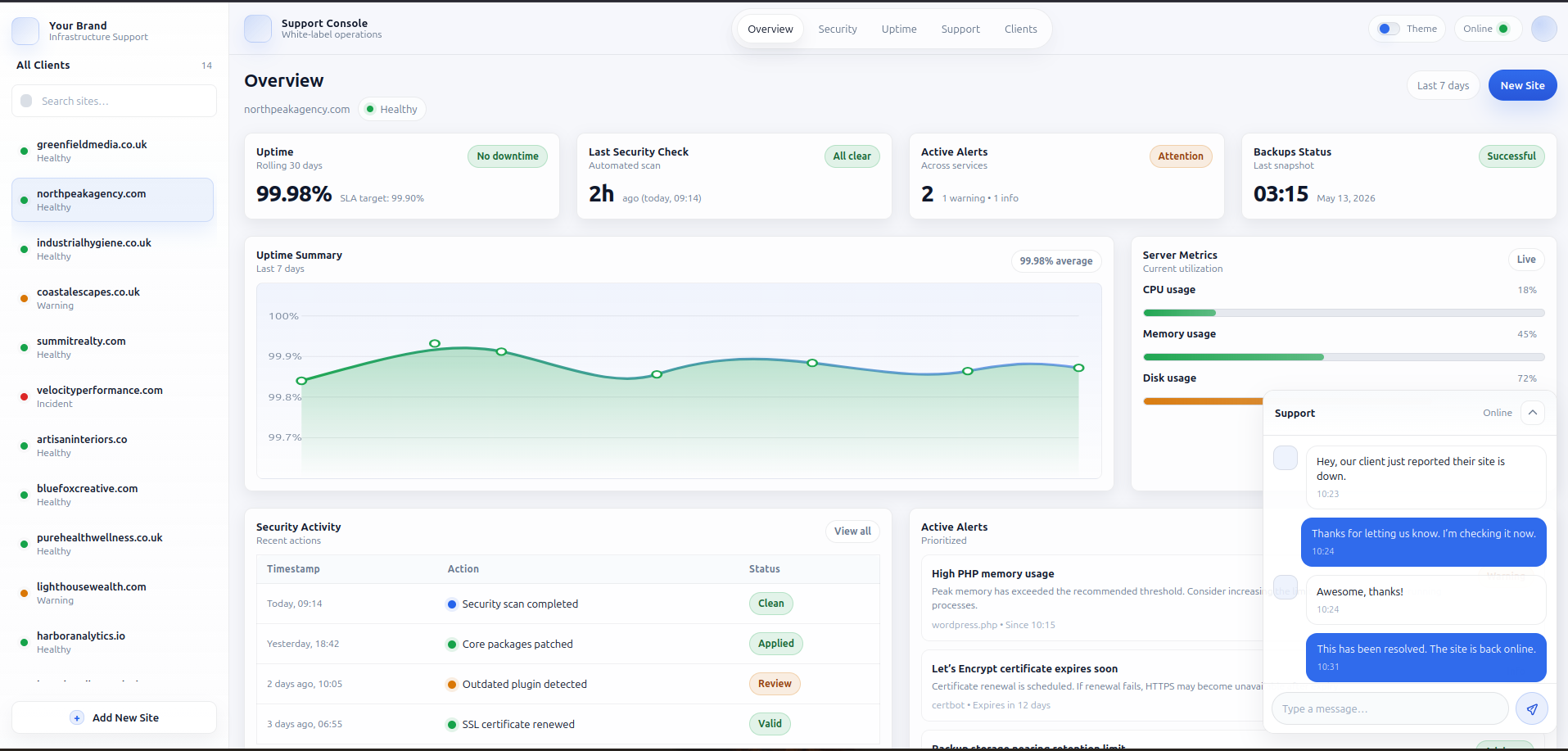Collapse the Support chat panel

tap(1533, 413)
